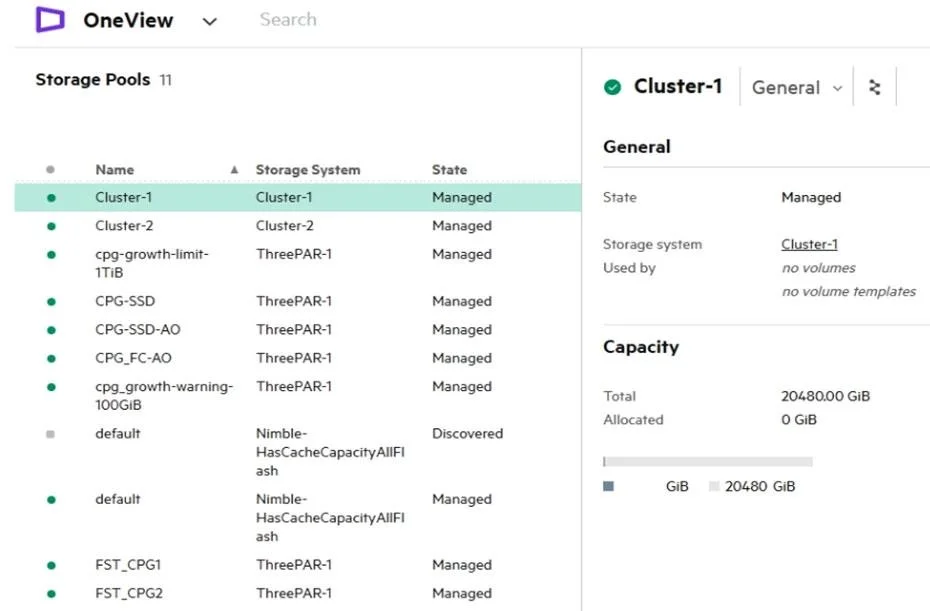This screenshot has width=930, height=611.
Task: Click status icon of Discovered default pool
Action: [50, 434]
